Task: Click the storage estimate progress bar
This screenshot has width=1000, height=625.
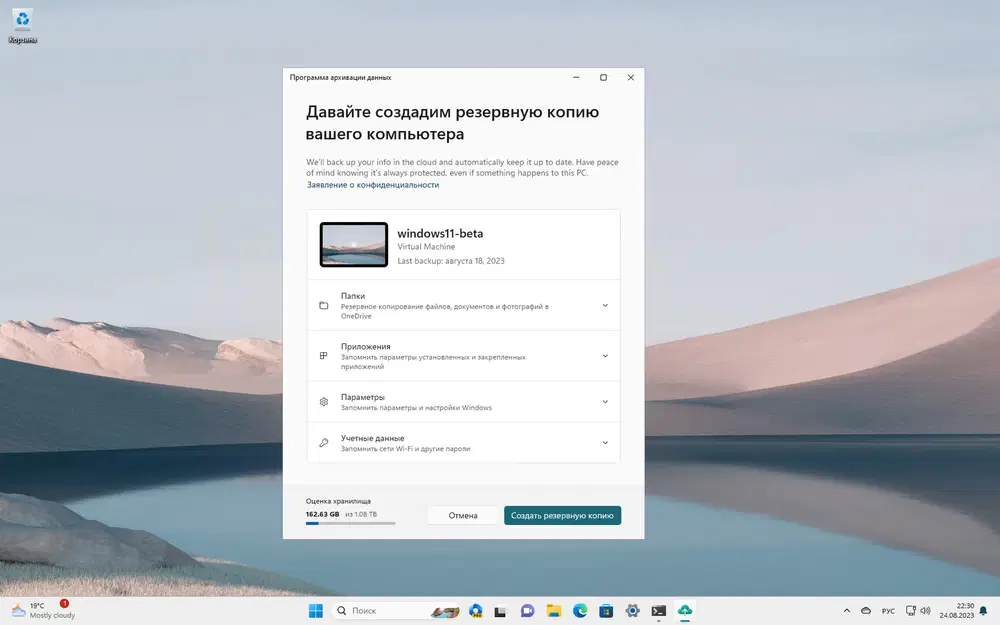Action: 350,524
